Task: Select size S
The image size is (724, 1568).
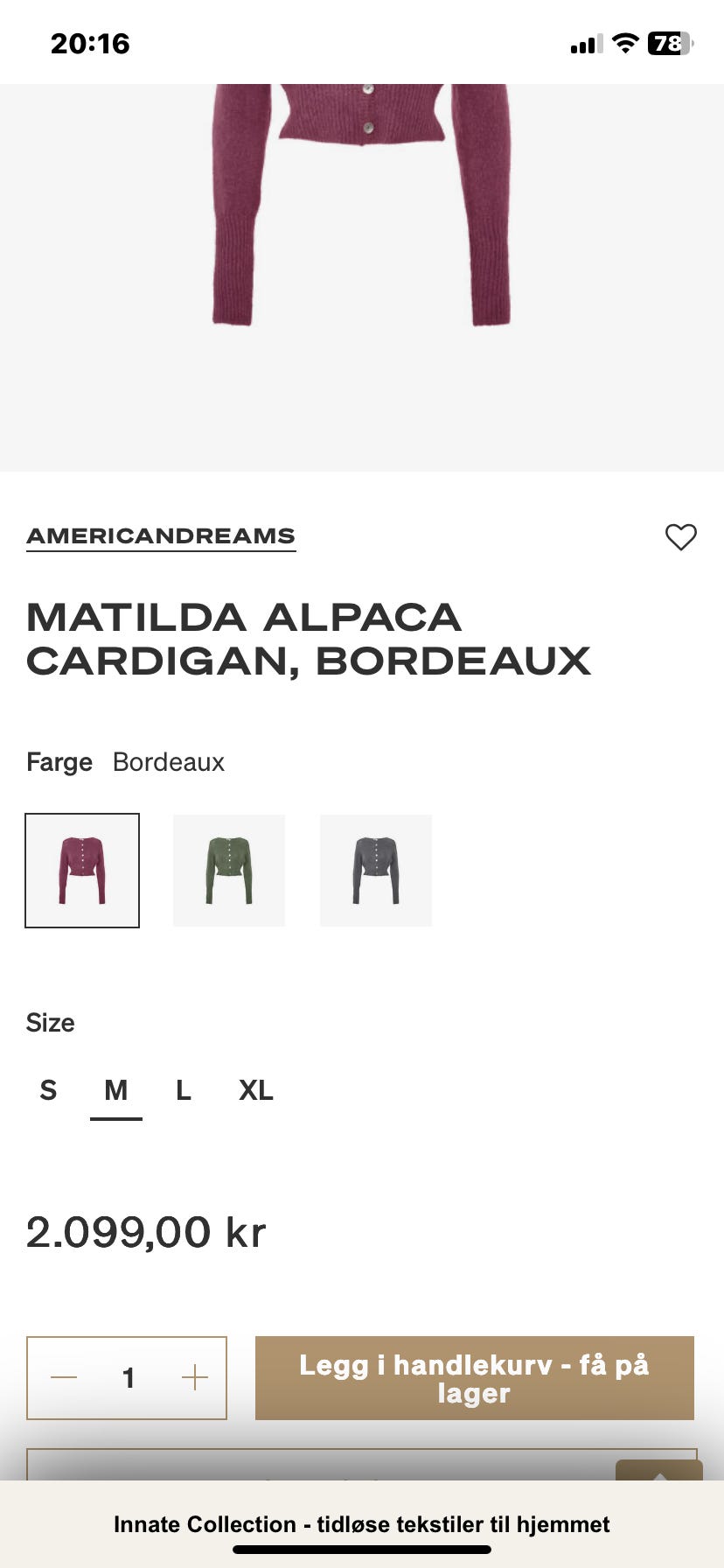Action: (48, 1090)
